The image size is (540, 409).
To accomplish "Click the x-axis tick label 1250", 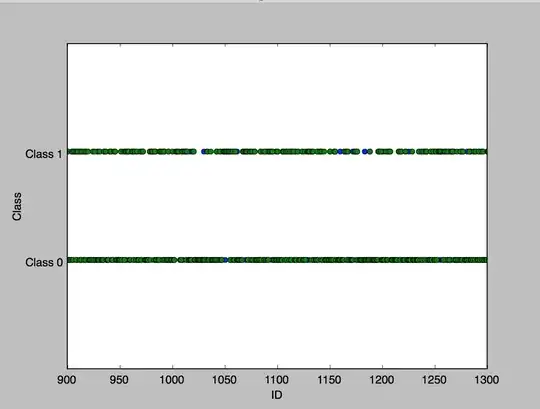I will pyautogui.click(x=434, y=380).
